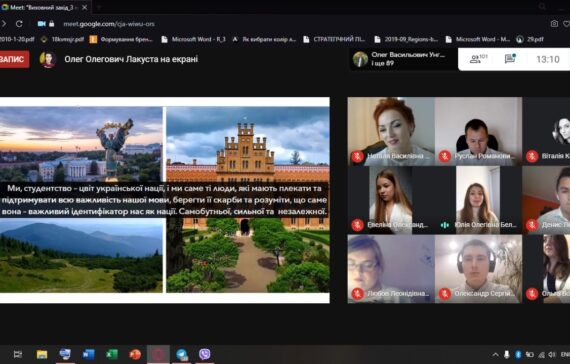This screenshot has height=364, width=570.
Task: Open the СТРАТЕГІЧНИЙ ПЛ... bookmark
Action: (x=334, y=39)
